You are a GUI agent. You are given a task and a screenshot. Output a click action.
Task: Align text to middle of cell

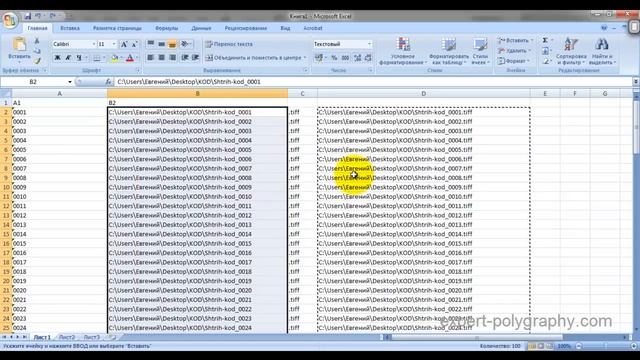point(162,44)
